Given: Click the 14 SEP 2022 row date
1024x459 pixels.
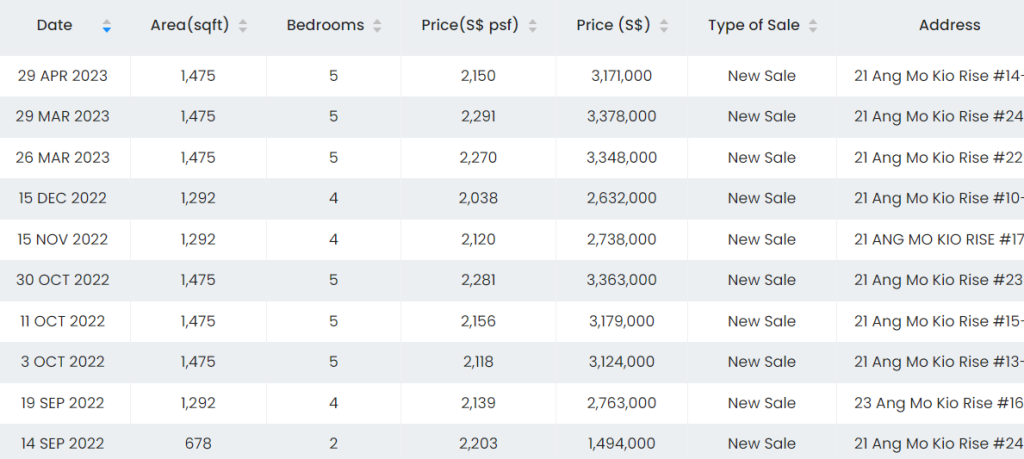Looking at the screenshot, I should (60, 444).
